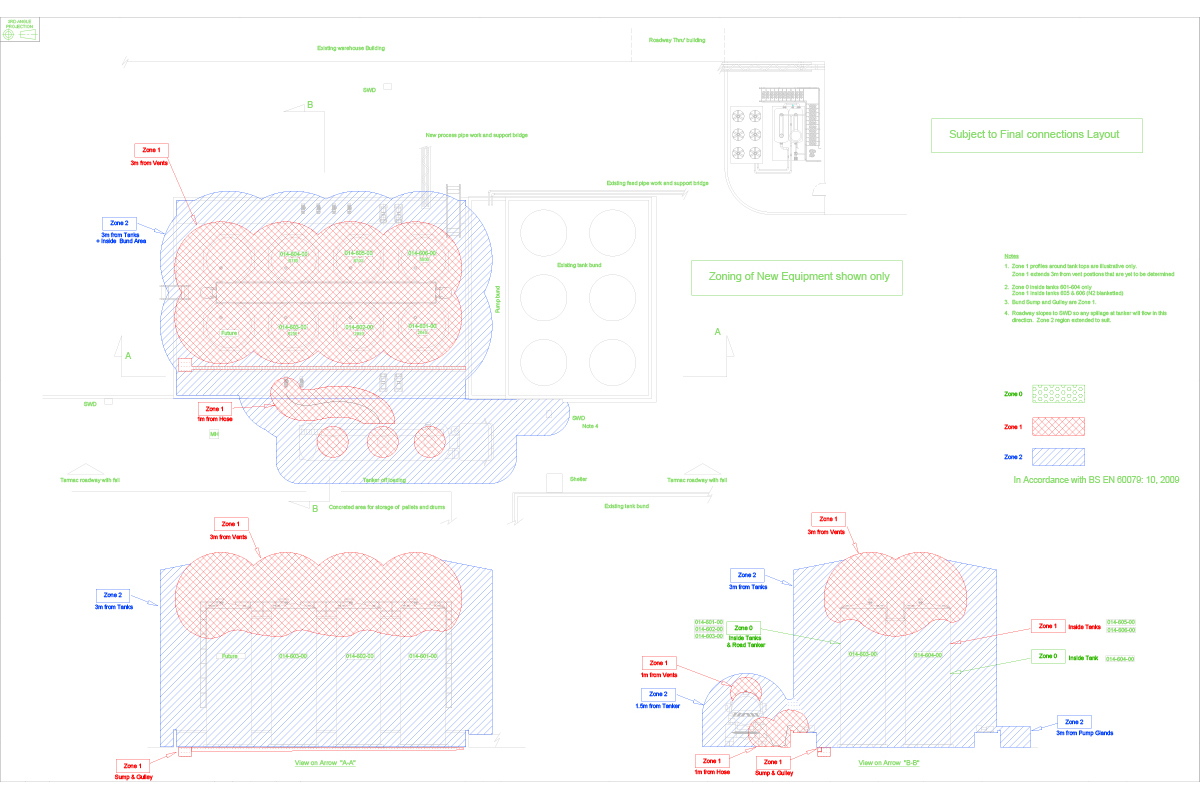
Task: Click the 'Shelter' label
Action: (578, 479)
